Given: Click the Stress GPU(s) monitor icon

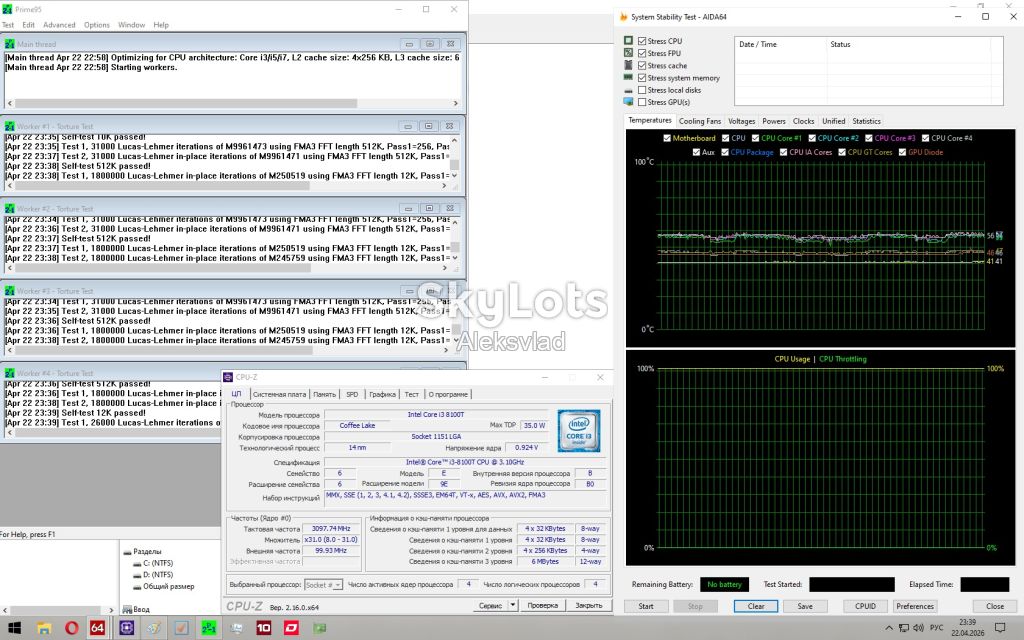Looking at the screenshot, I should coord(628,102).
